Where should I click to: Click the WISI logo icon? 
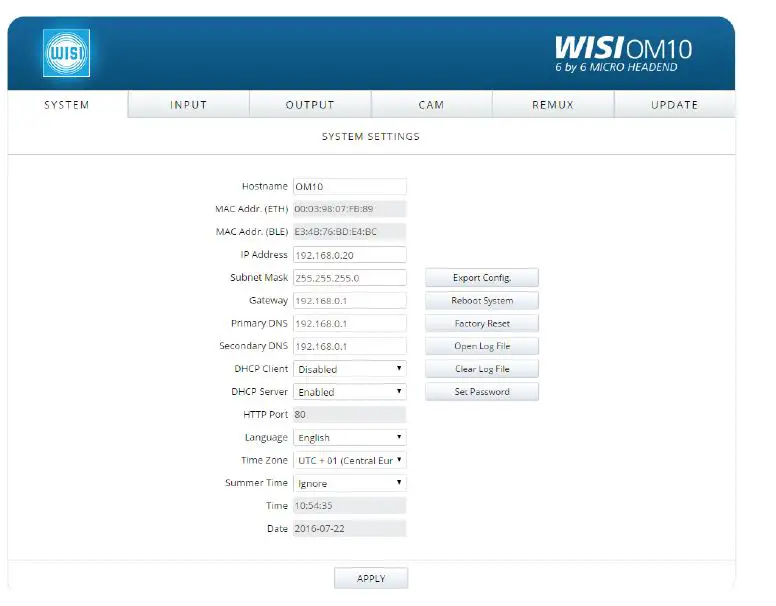66,53
